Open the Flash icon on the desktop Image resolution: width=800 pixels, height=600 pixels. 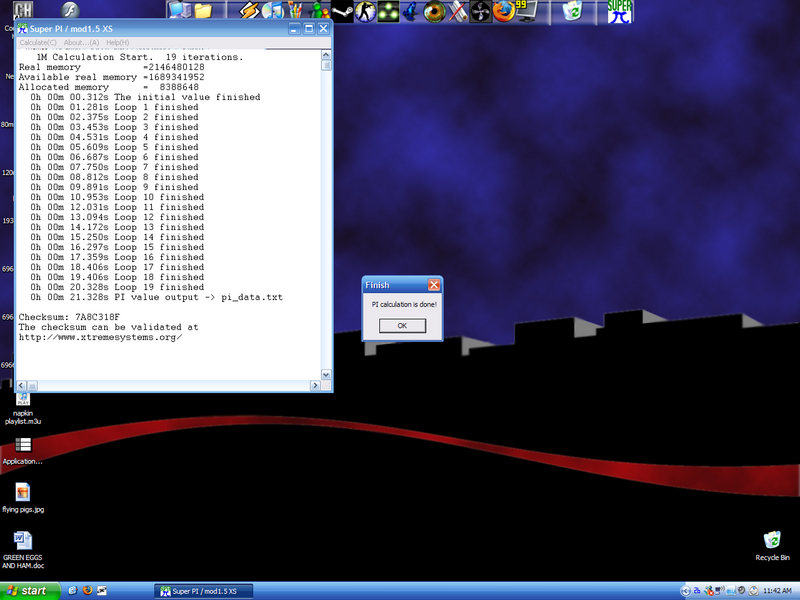pyautogui.click(x=70, y=10)
